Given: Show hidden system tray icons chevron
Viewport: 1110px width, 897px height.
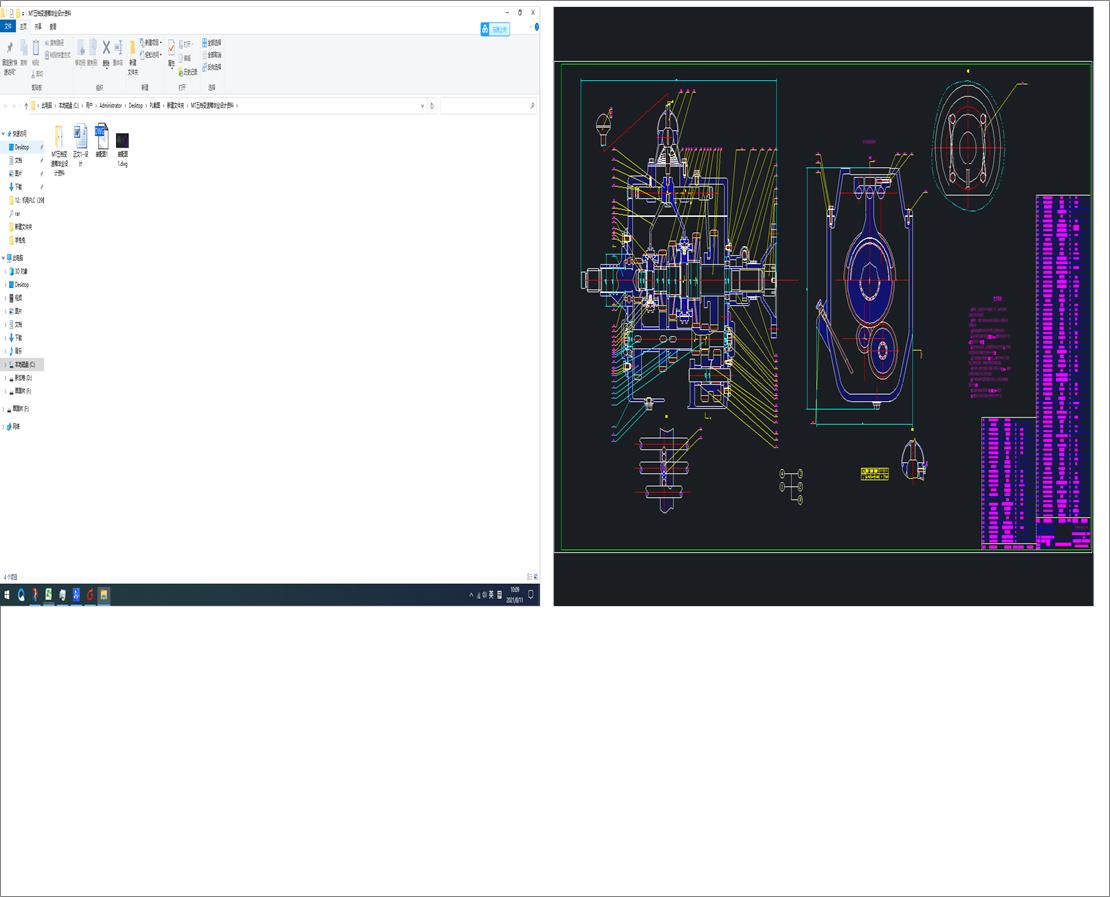Looking at the screenshot, I should pos(471,595).
